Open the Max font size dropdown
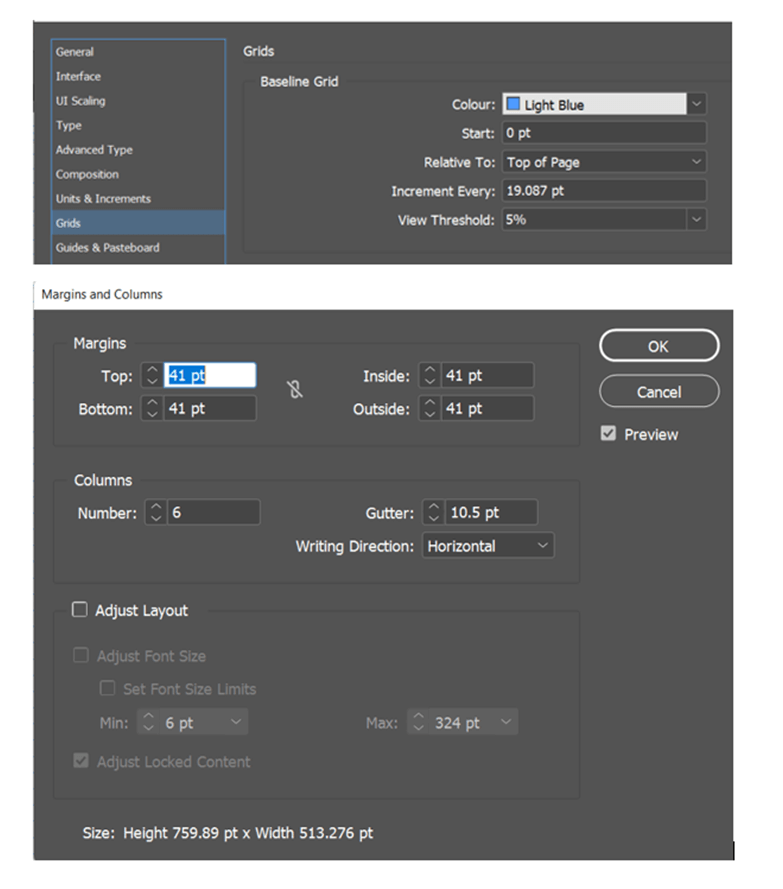783x889 pixels. (x=506, y=722)
